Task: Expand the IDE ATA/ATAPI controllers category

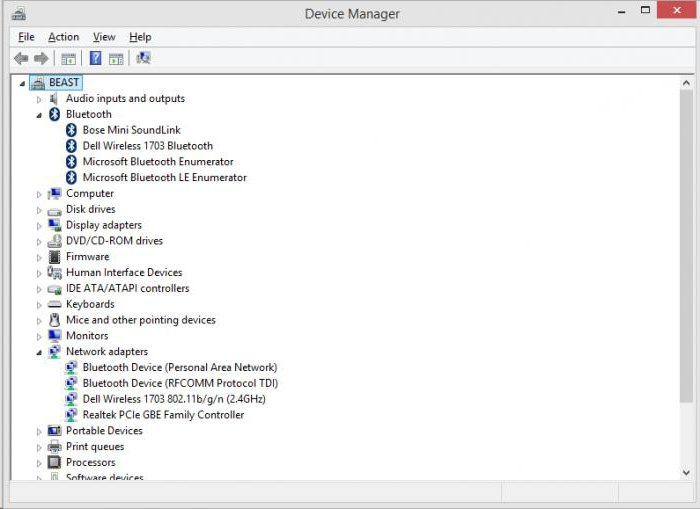Action: click(39, 289)
